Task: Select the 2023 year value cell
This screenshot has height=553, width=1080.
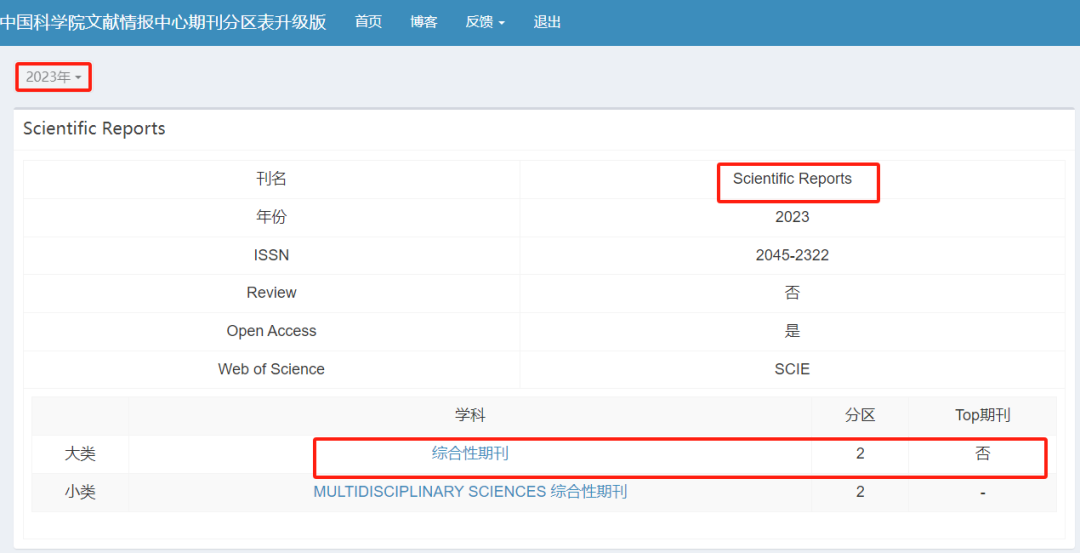Action: click(792, 218)
